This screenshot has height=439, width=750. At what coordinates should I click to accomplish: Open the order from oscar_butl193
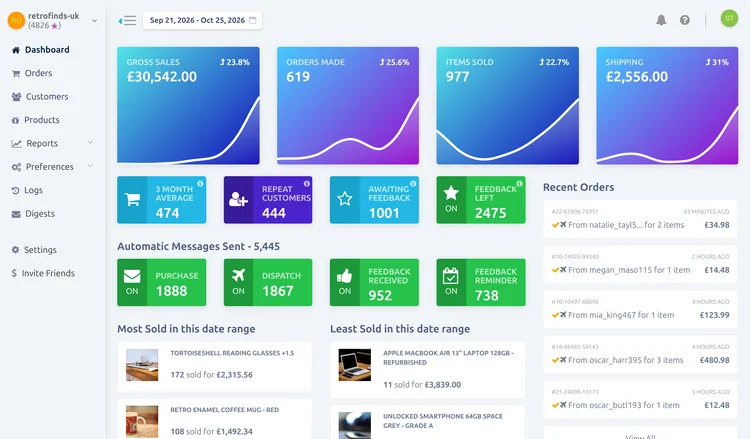tap(640, 399)
